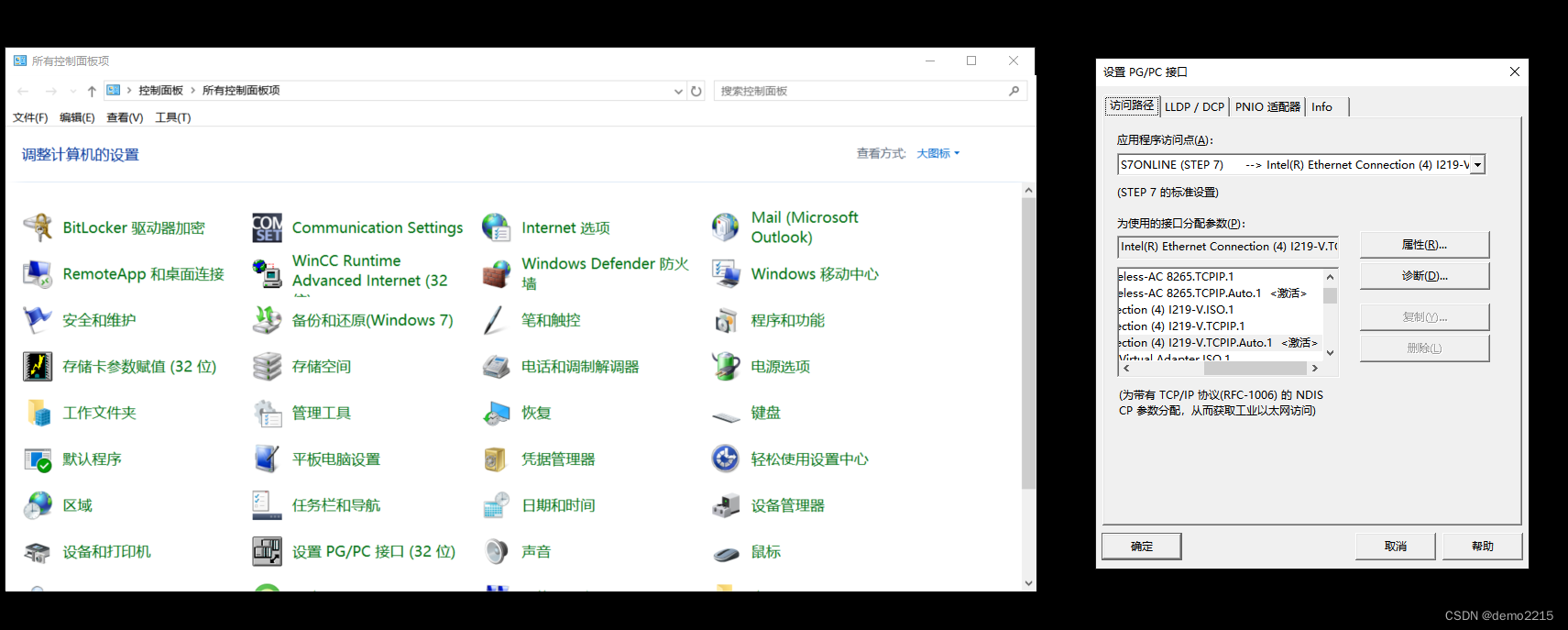
Task: Click the 属性(R)... button
Action: [1424, 245]
